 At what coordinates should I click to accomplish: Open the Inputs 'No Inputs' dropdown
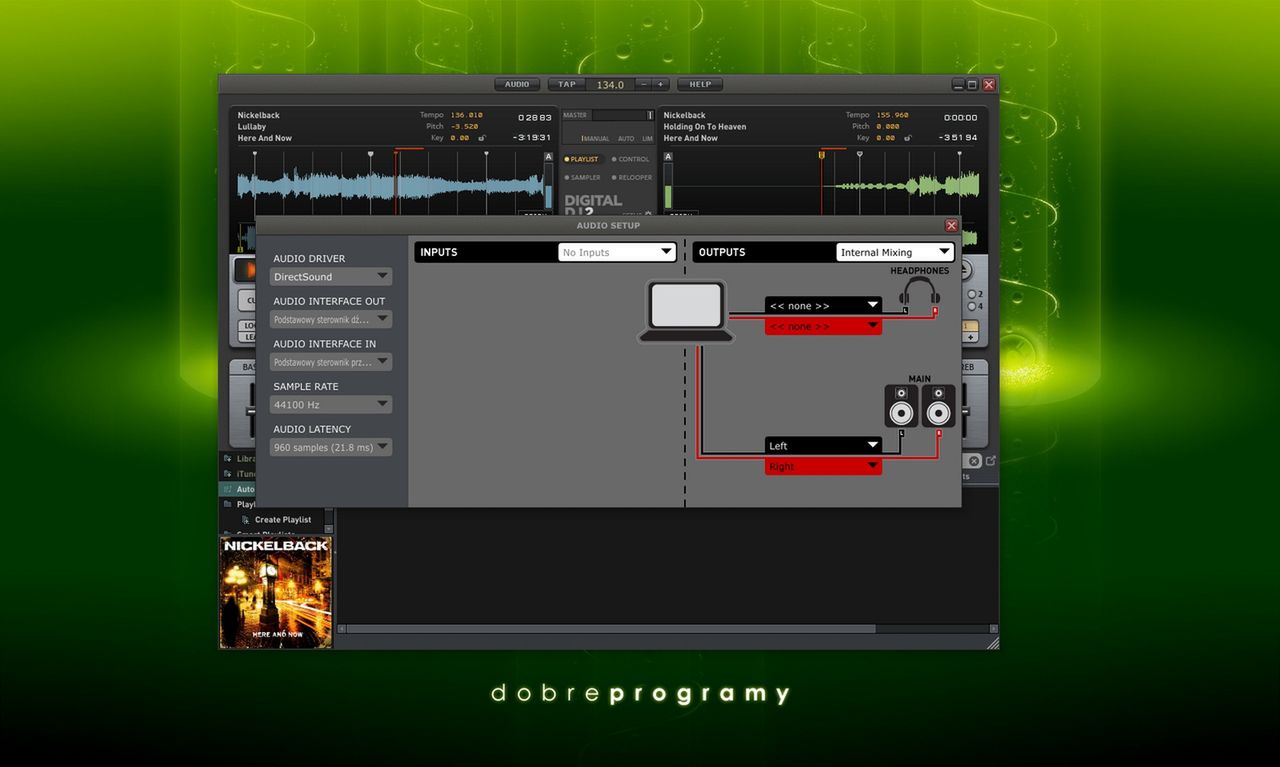click(617, 252)
